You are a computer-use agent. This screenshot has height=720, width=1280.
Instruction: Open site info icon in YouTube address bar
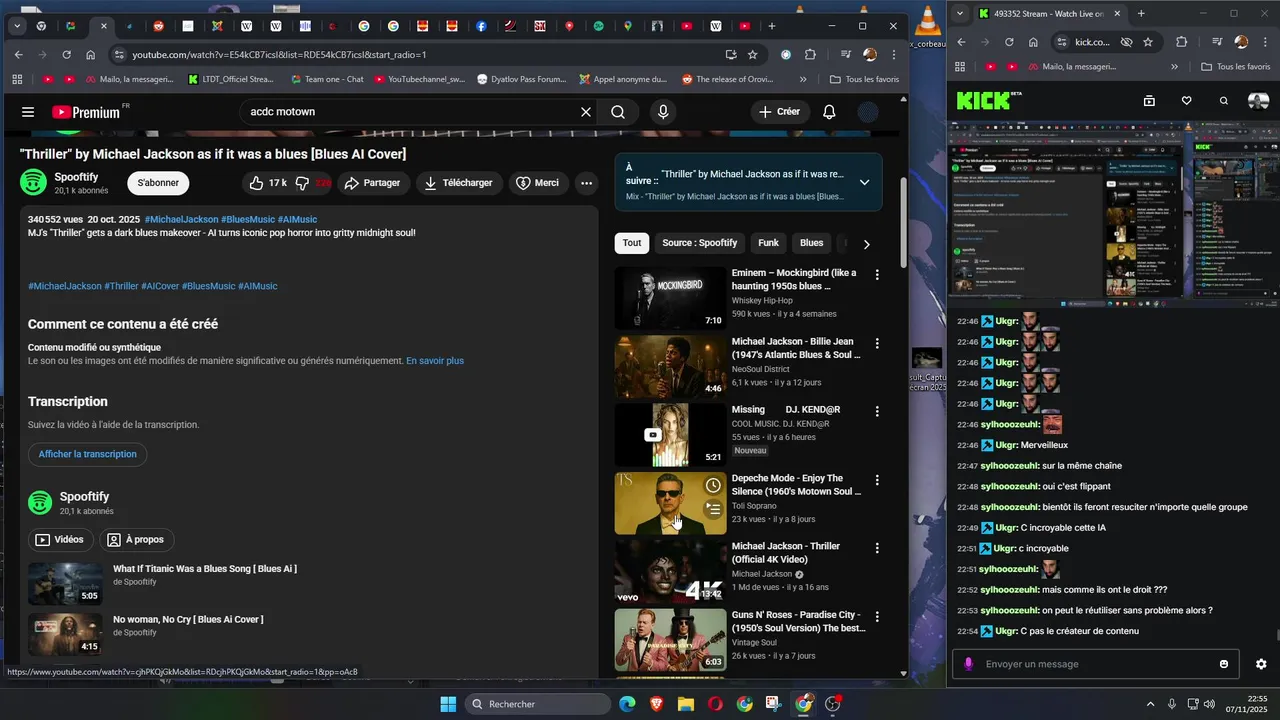[120, 54]
